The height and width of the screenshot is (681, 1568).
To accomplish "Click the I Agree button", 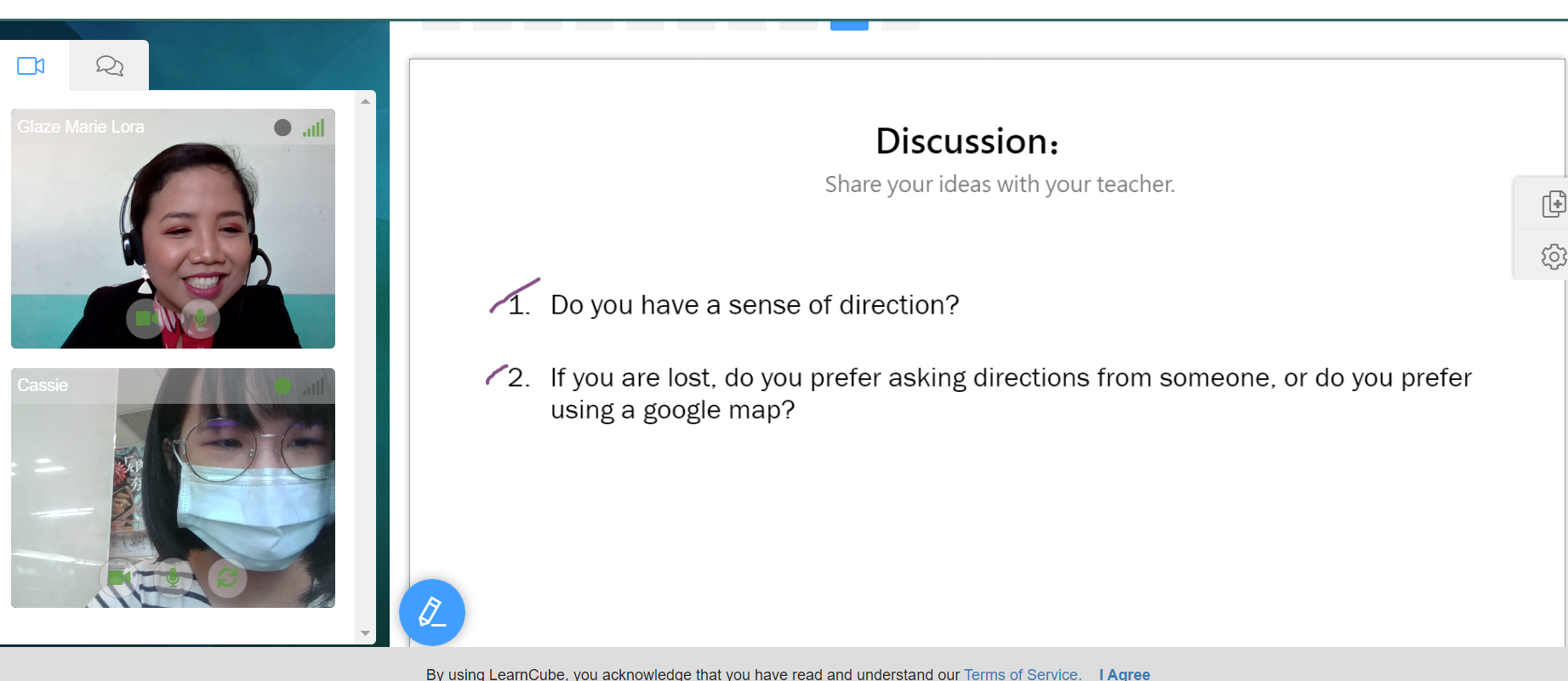I will [x=1124, y=673].
